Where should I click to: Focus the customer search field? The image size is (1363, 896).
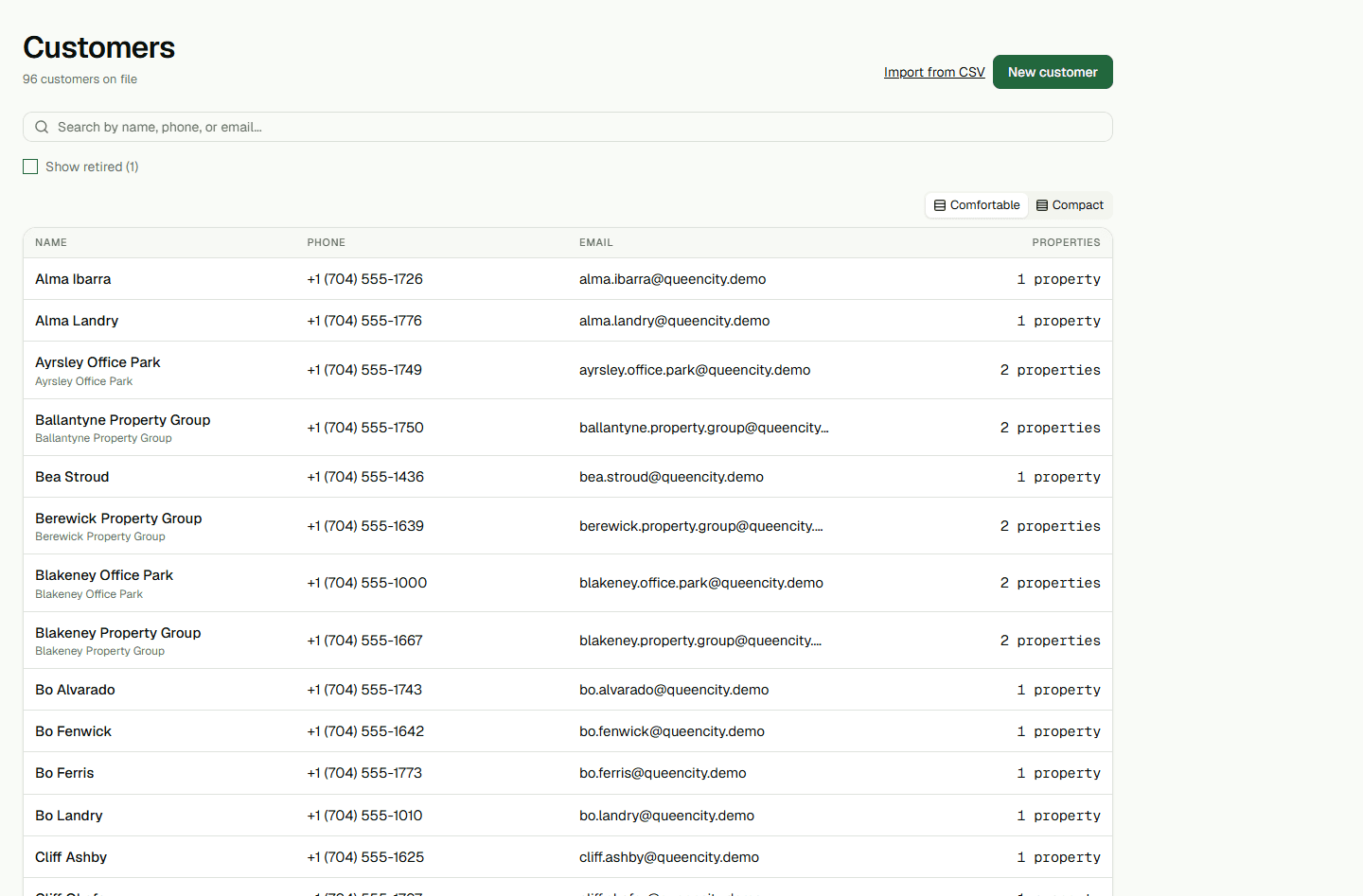[x=568, y=127]
